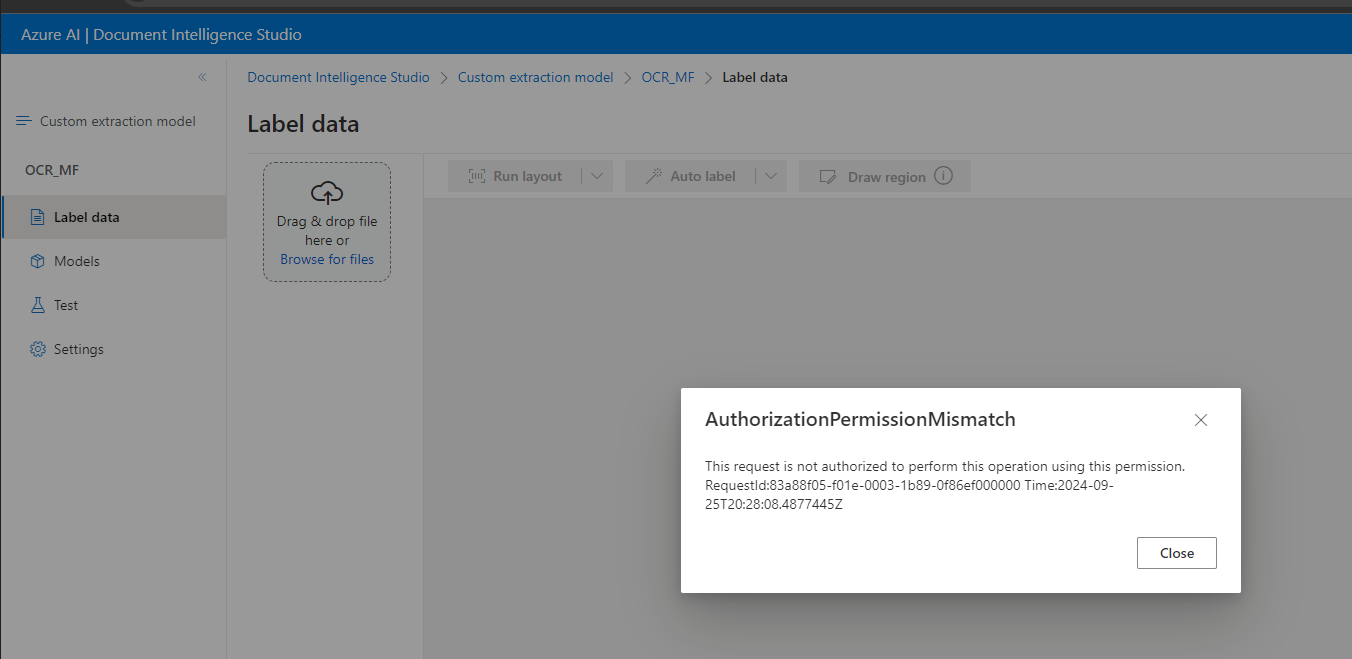Click the Azure AI header title

click(161, 35)
